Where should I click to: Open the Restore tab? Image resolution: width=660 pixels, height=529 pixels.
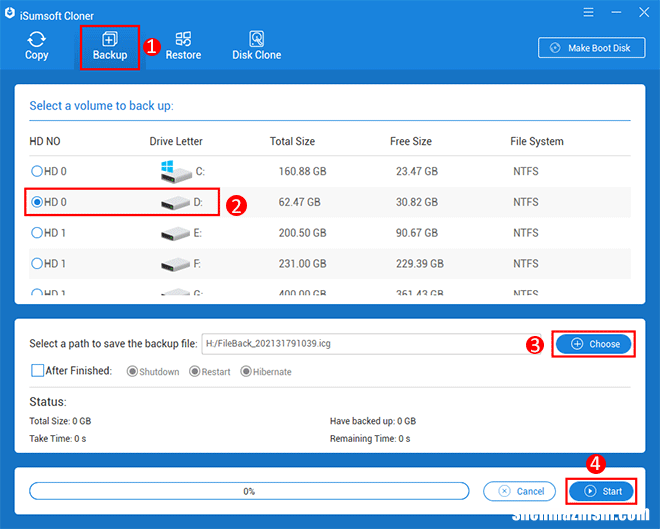tap(183, 46)
